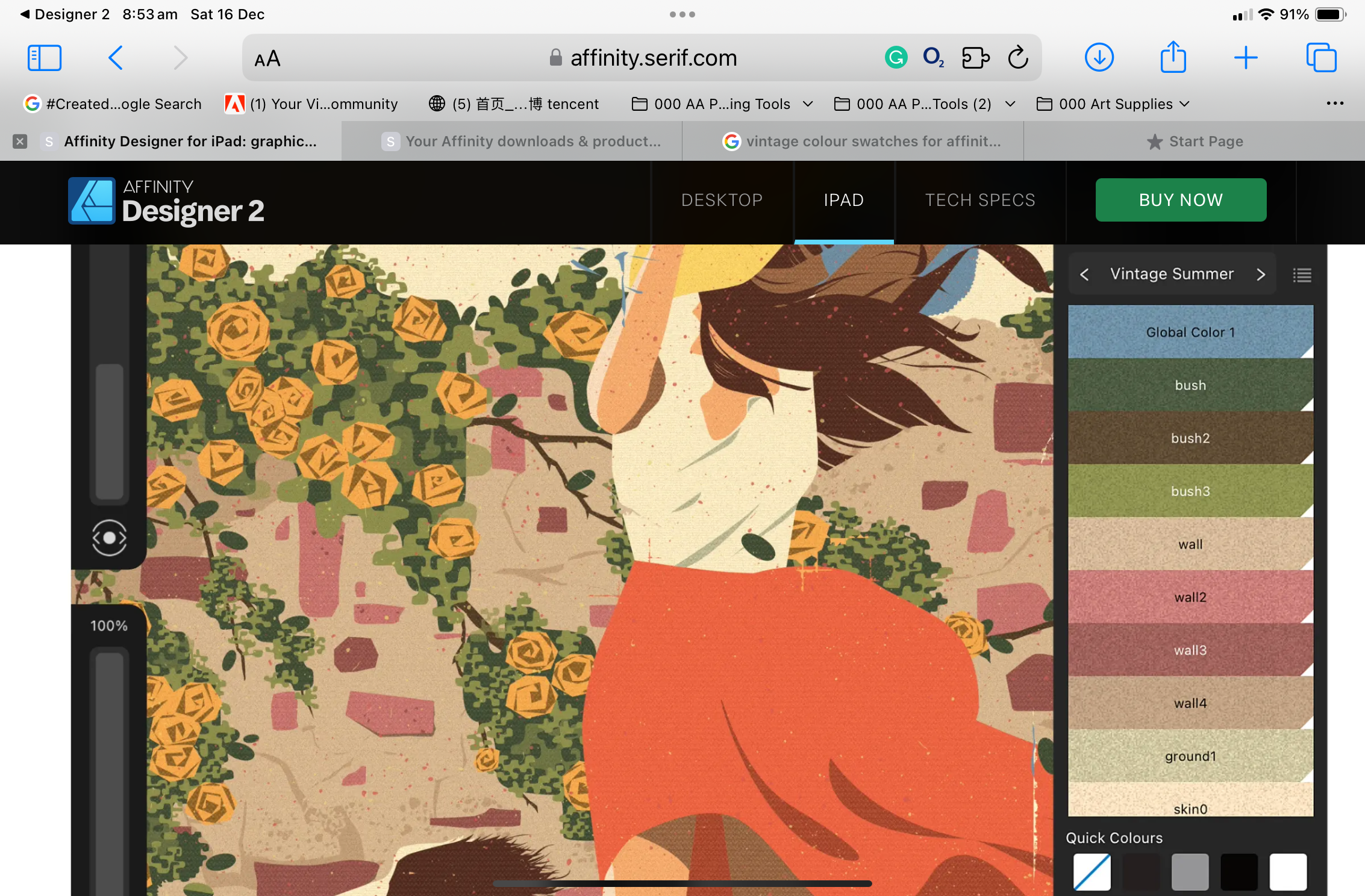1365x896 pixels.
Task: Reload the affinity.serif.com page
Action: pyautogui.click(x=1018, y=58)
